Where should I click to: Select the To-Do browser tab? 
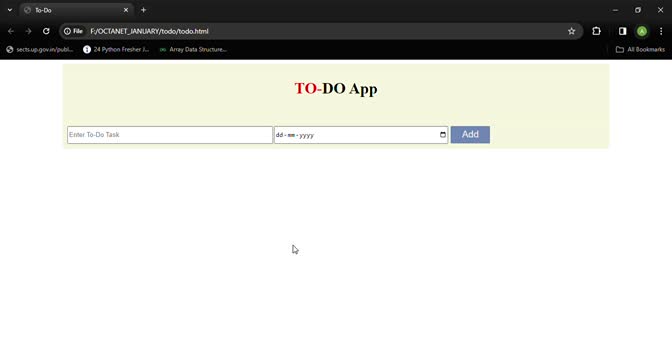[x=76, y=10]
